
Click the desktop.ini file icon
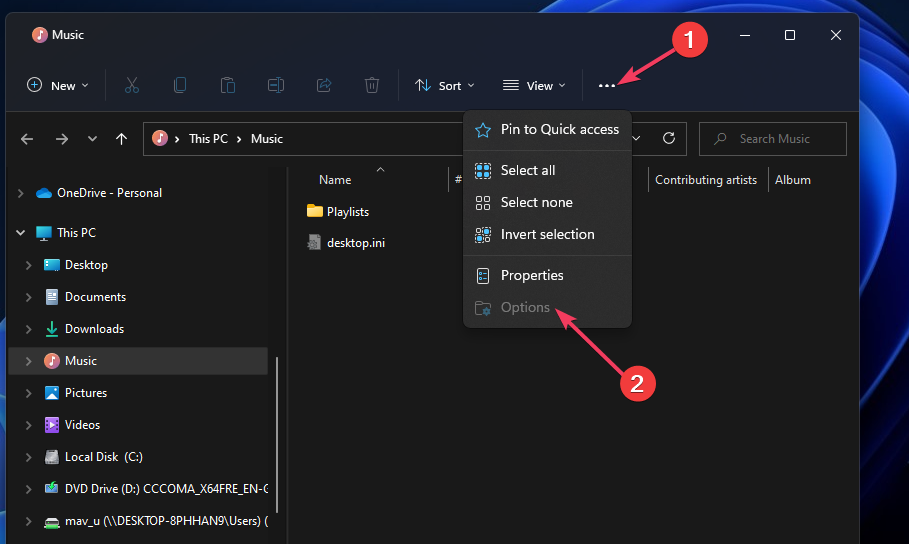pos(314,242)
